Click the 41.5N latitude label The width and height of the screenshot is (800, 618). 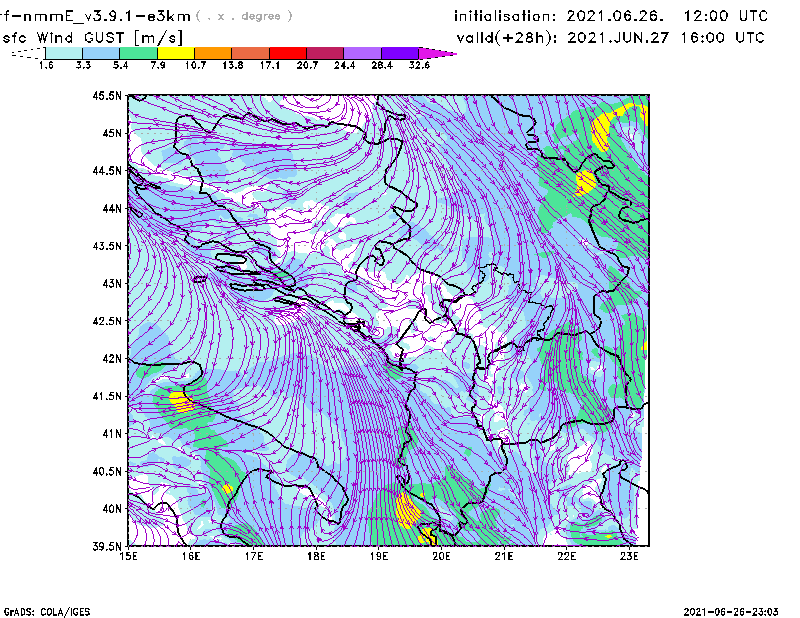(x=107, y=396)
